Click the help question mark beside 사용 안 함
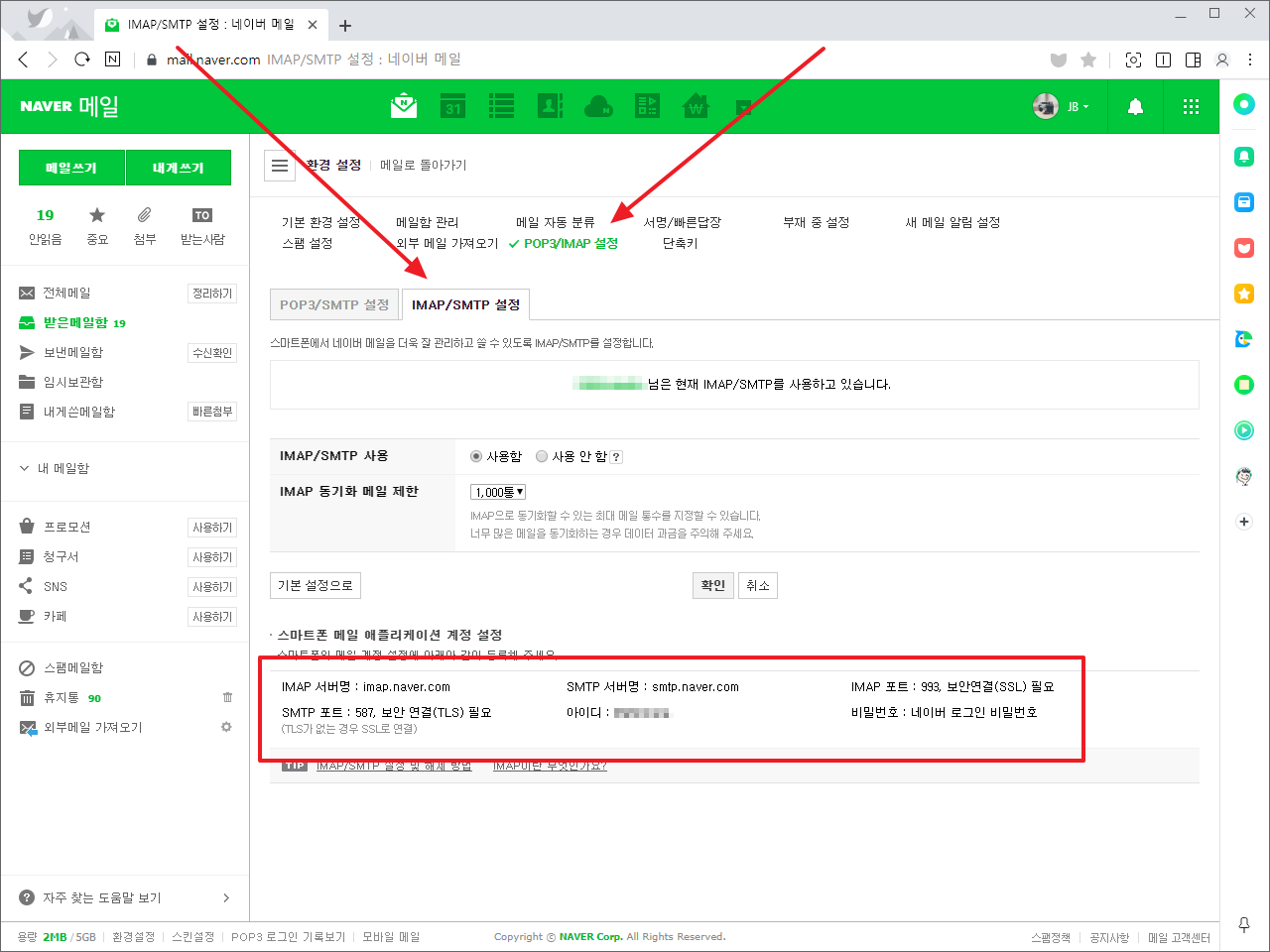 click(616, 457)
